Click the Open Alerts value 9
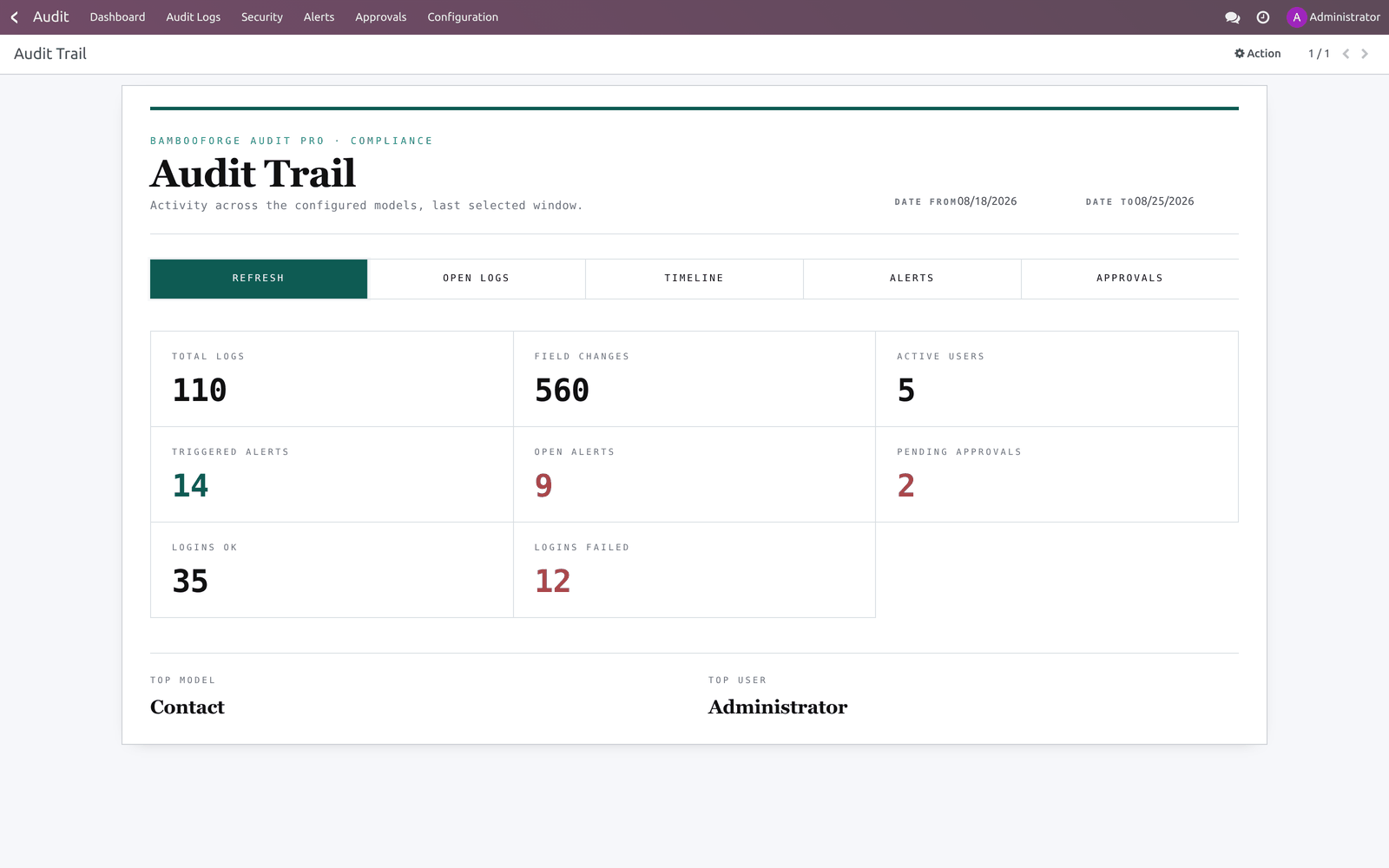Image resolution: width=1389 pixels, height=868 pixels. pos(543,486)
